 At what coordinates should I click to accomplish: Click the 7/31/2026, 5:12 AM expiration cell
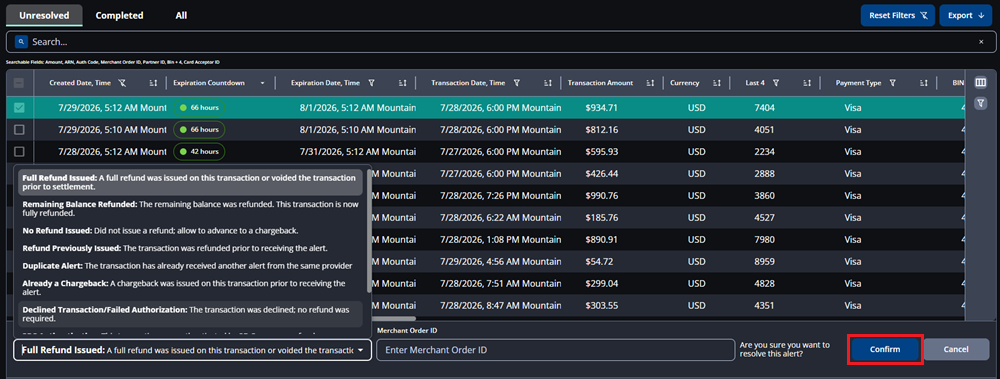click(358, 152)
